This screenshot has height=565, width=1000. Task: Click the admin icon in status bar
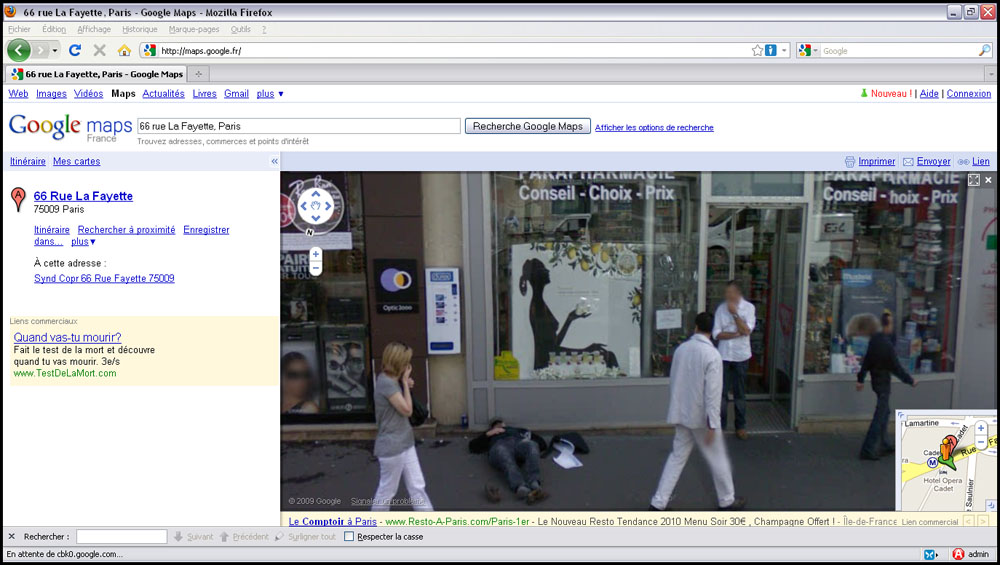click(958, 554)
